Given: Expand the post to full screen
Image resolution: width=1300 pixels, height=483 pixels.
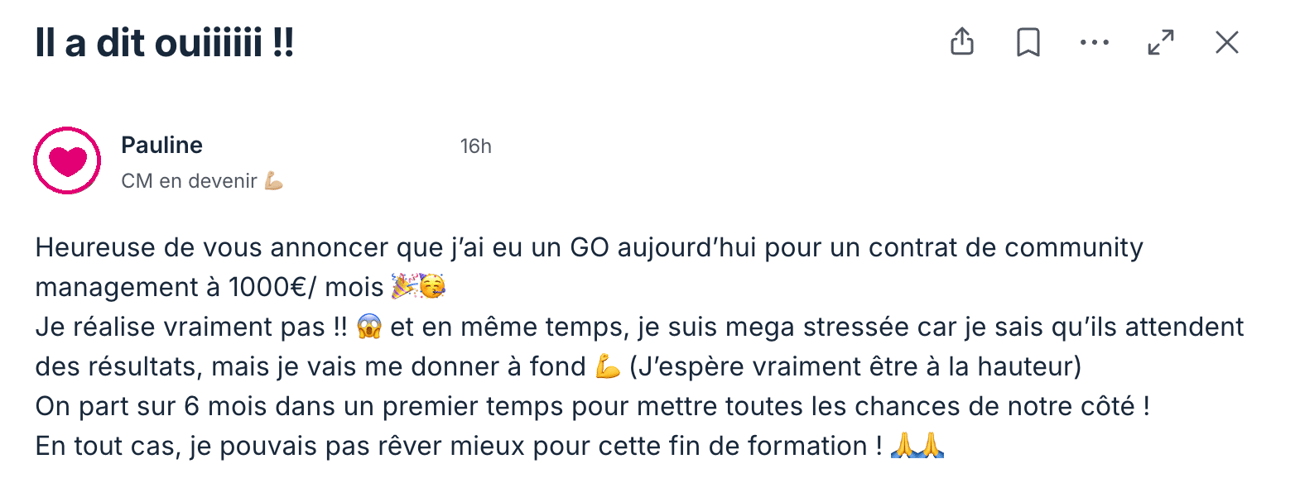Looking at the screenshot, I should pyautogui.click(x=1161, y=42).
